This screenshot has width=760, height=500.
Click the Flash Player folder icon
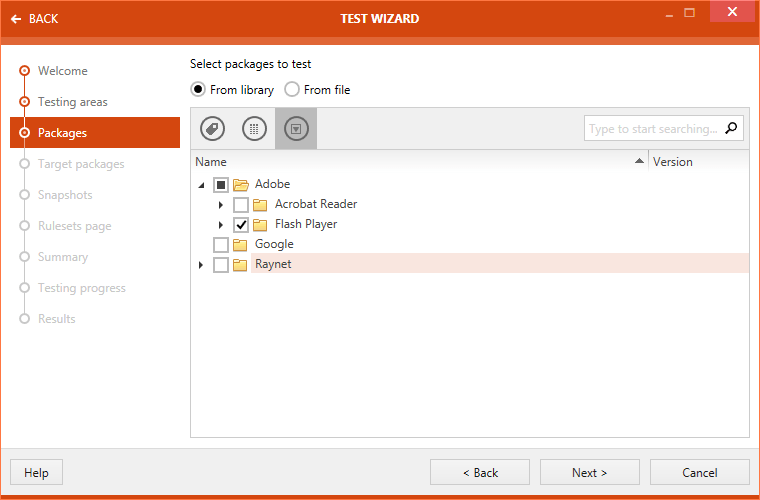[x=260, y=225]
